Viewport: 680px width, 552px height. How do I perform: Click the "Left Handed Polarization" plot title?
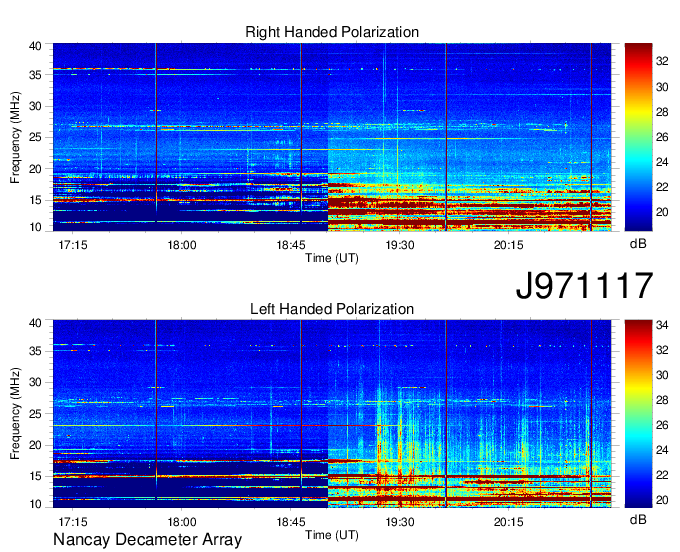pos(332,309)
